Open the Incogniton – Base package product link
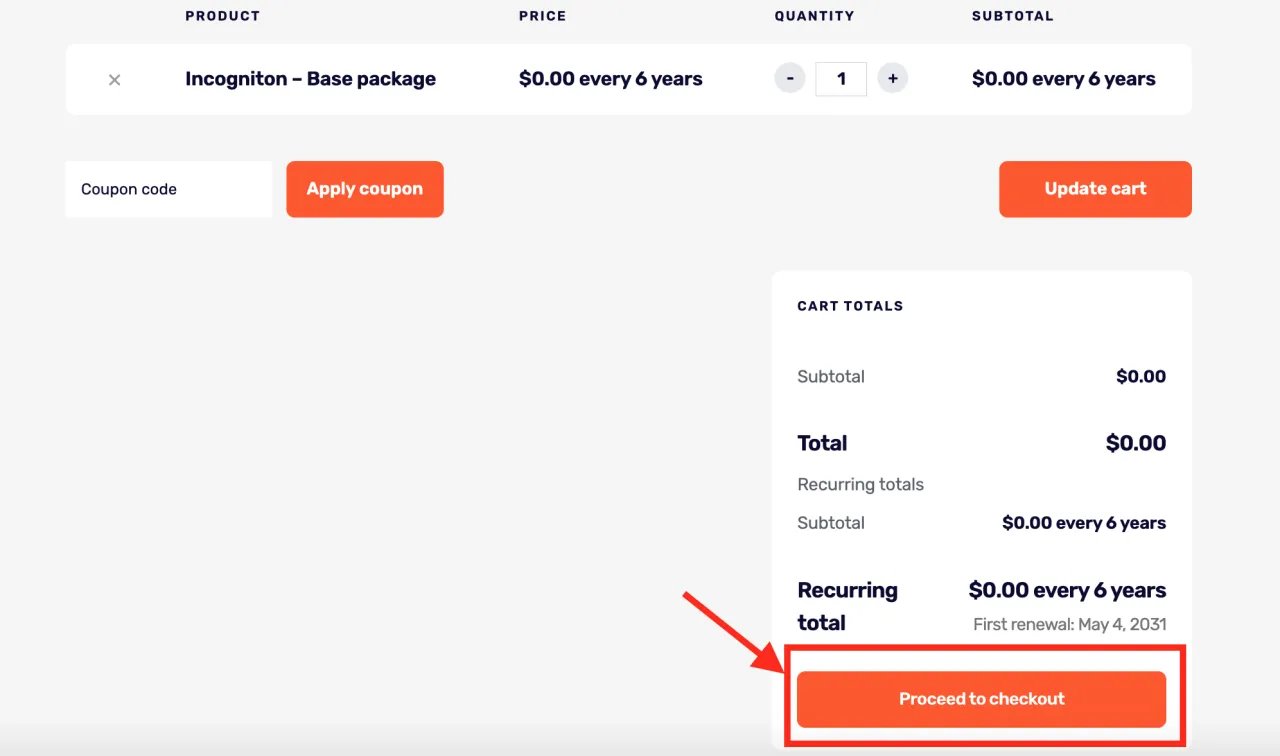The image size is (1280, 756). 310,79
